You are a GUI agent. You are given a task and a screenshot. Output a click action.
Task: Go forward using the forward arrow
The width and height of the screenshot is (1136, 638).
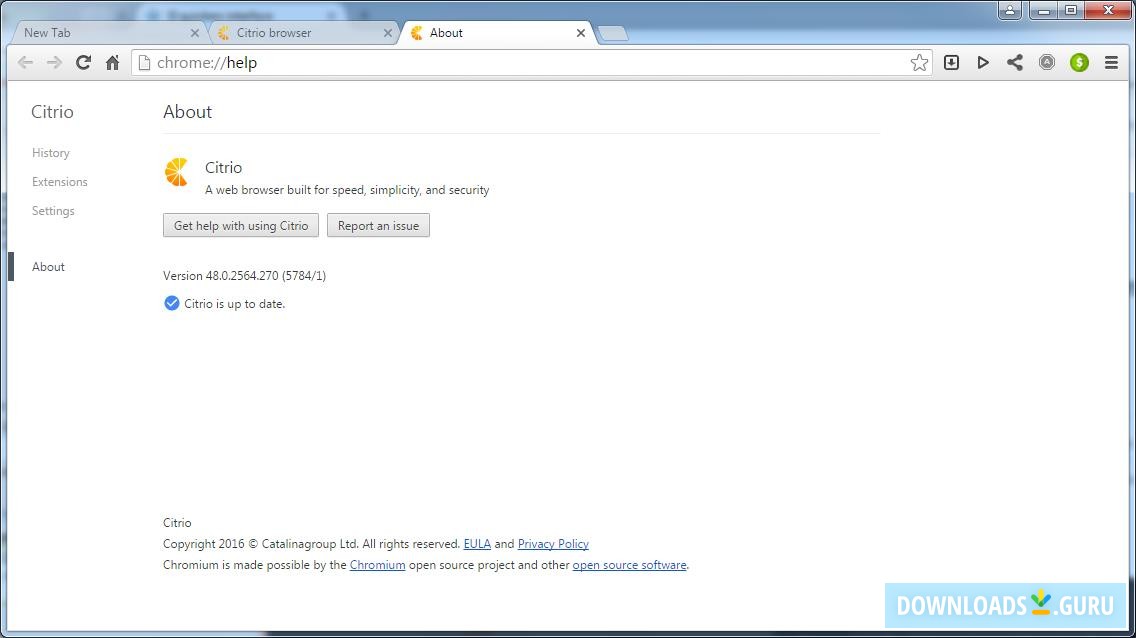54,63
